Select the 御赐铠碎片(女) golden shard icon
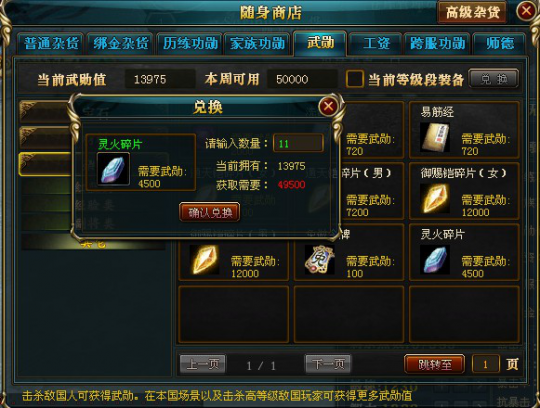 click(x=435, y=198)
